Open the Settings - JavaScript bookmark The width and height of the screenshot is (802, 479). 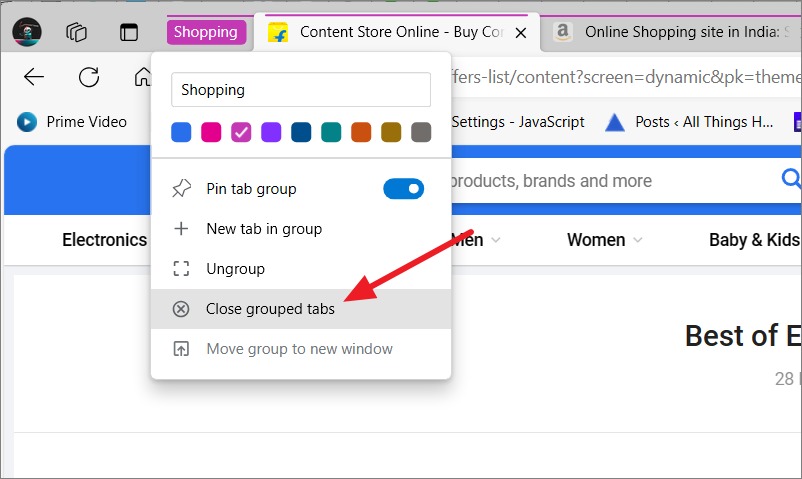pyautogui.click(x=518, y=122)
